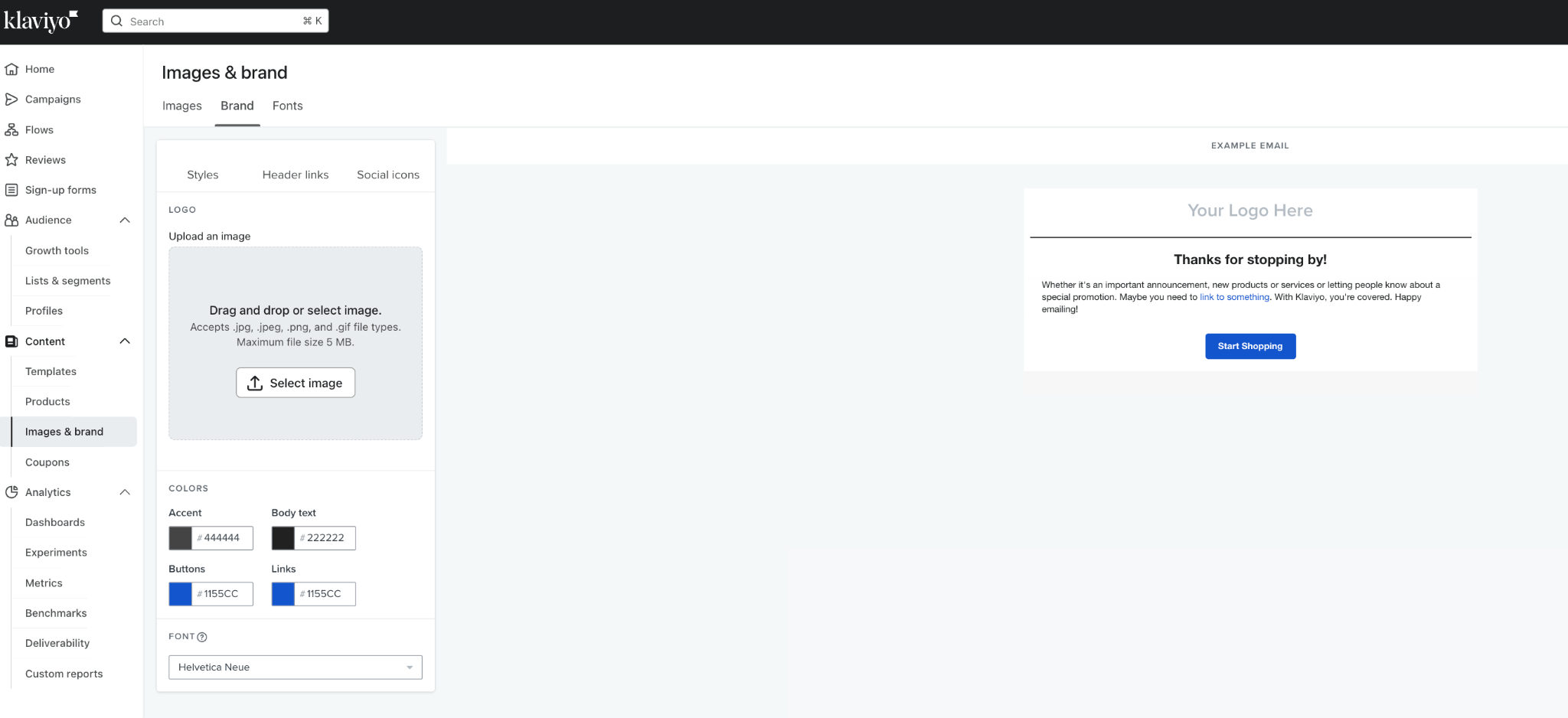Select the Styles sub-tab
The image size is (1568, 718).
pos(203,175)
